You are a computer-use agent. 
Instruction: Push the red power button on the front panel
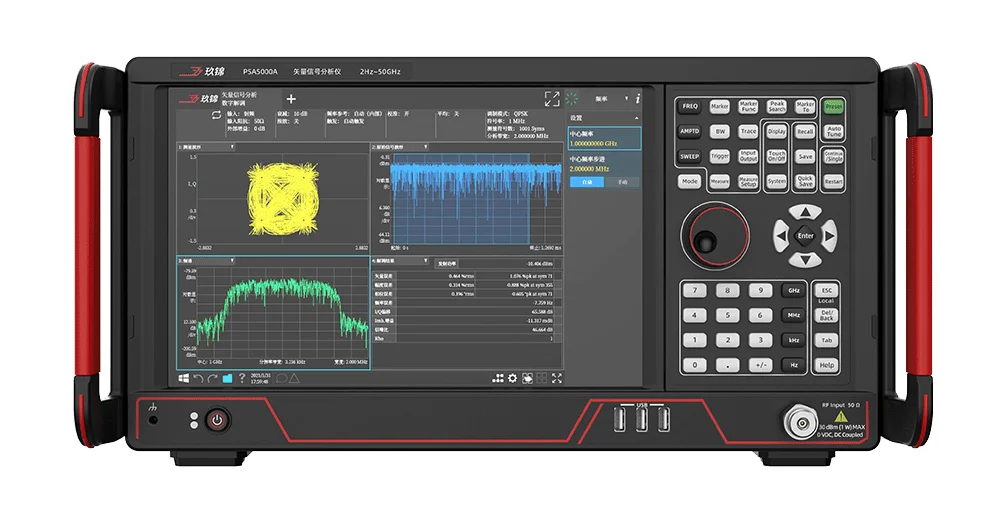coord(217,420)
